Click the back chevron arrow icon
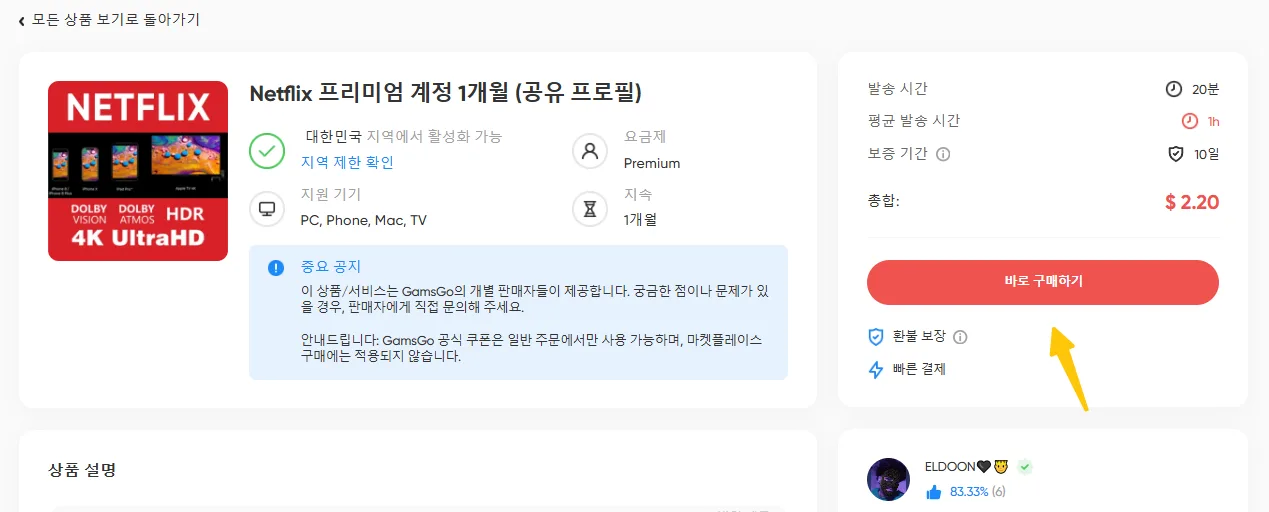Image resolution: width=1269 pixels, height=512 pixels. (x=22, y=21)
